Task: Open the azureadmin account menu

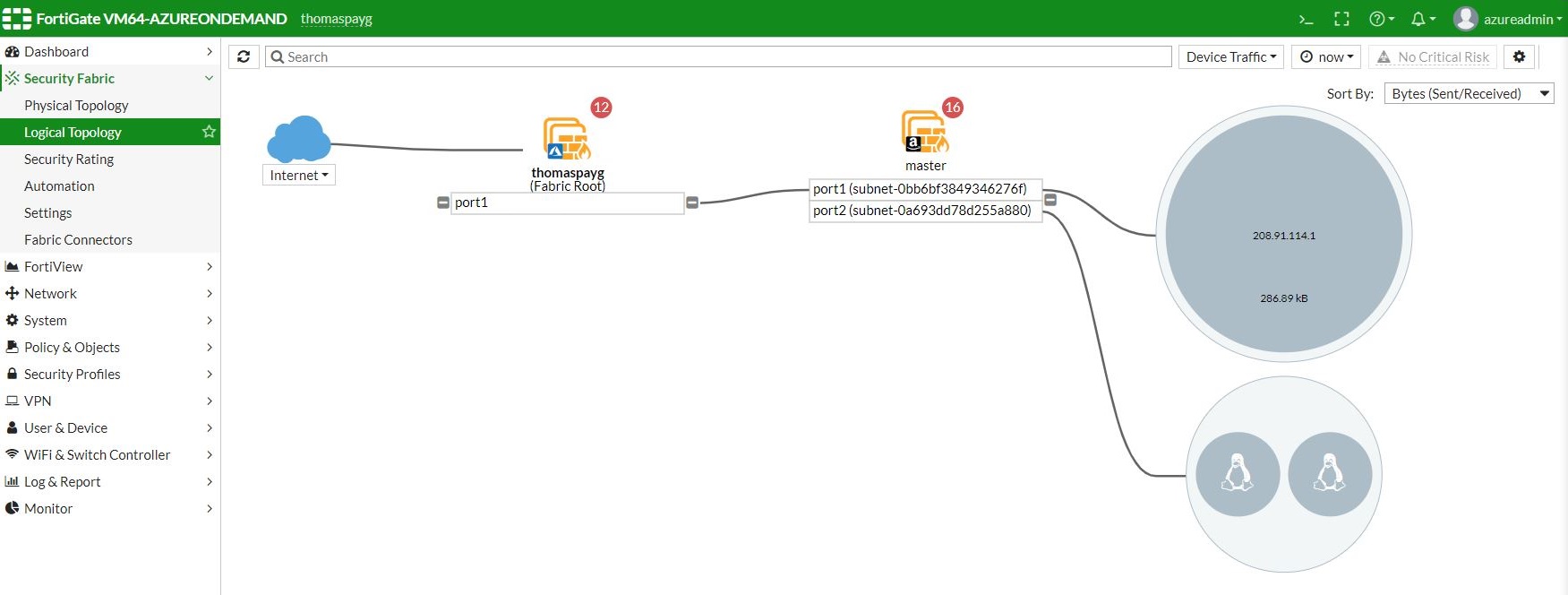Action: coord(1522,19)
